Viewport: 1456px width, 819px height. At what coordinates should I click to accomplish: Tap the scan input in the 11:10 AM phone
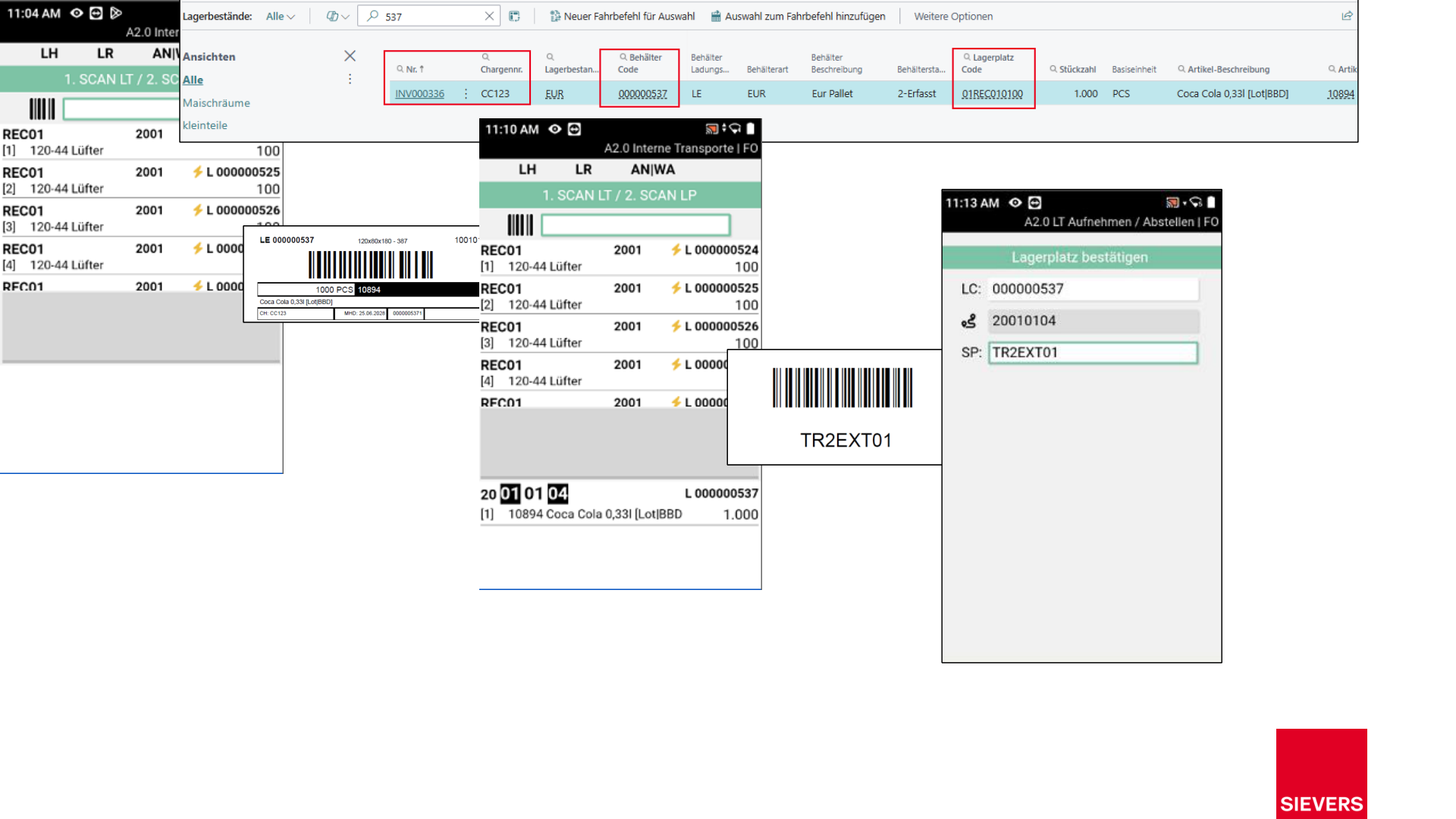click(x=635, y=224)
